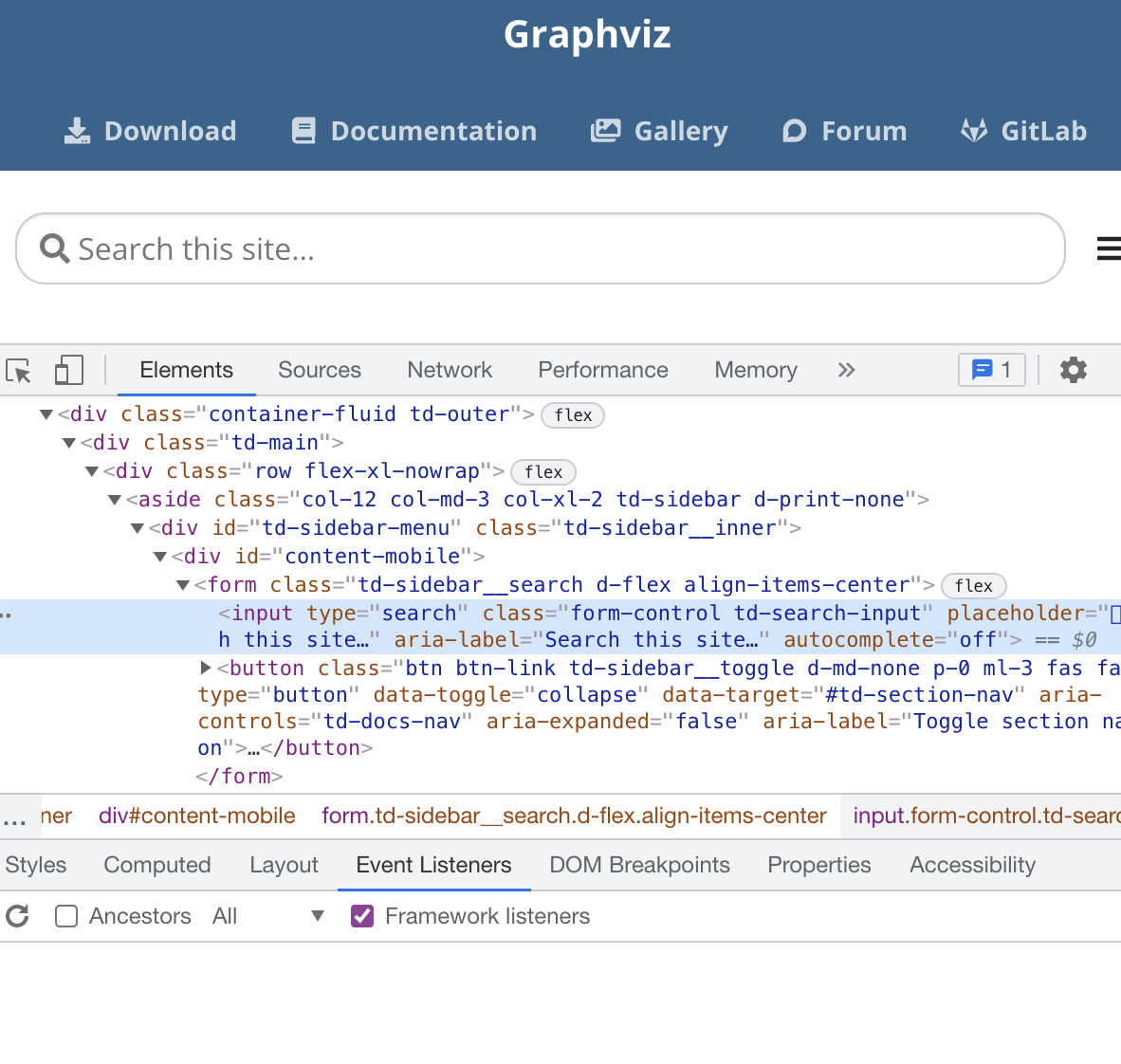The width and height of the screenshot is (1121, 1064).
Task: Refresh event listeners list
Action: [x=18, y=916]
